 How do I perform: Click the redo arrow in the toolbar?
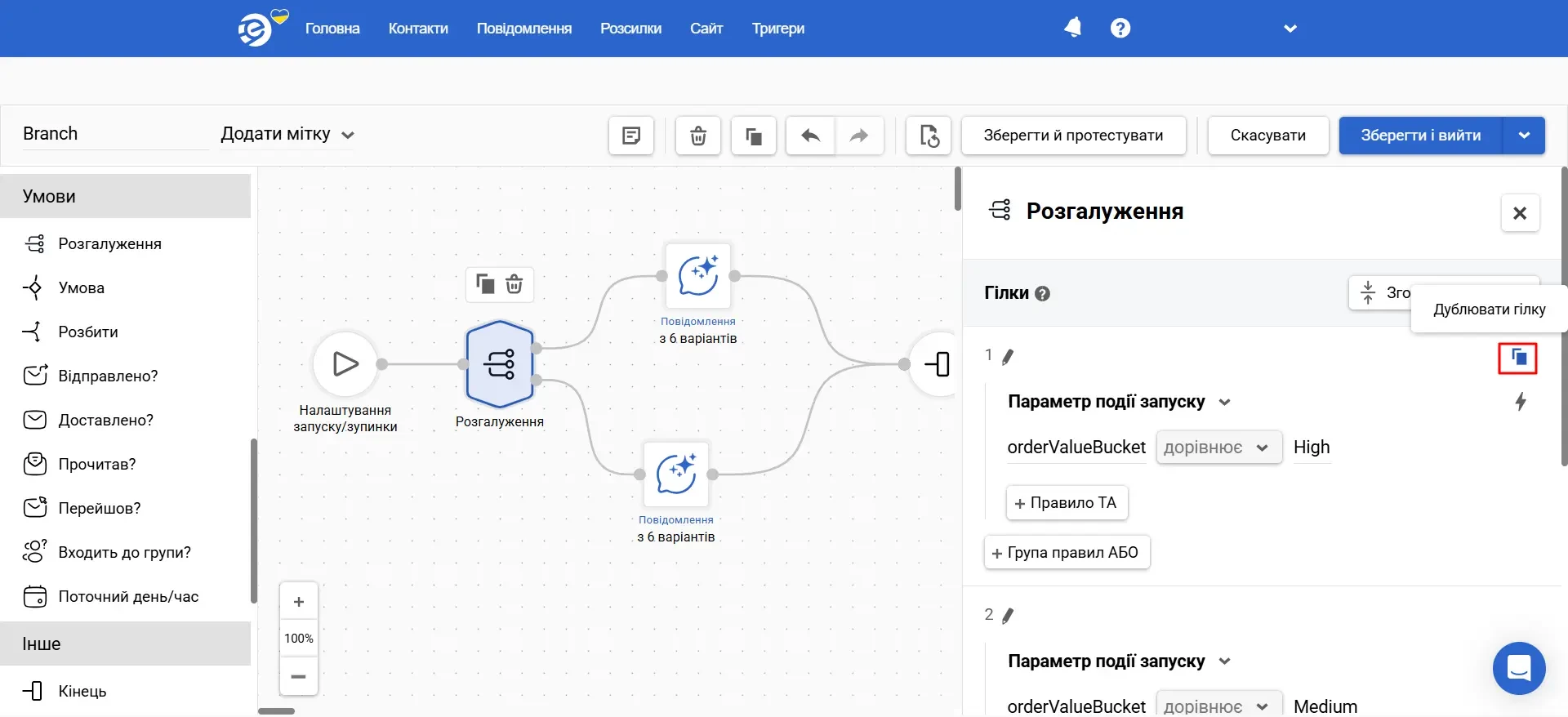point(858,136)
